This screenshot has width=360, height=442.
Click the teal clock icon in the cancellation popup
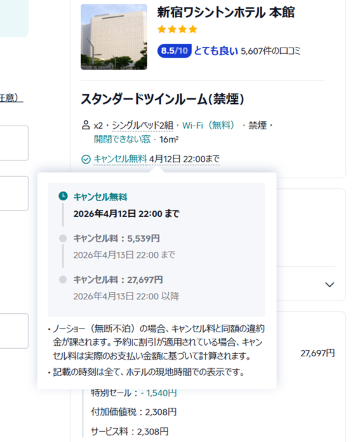click(x=63, y=196)
